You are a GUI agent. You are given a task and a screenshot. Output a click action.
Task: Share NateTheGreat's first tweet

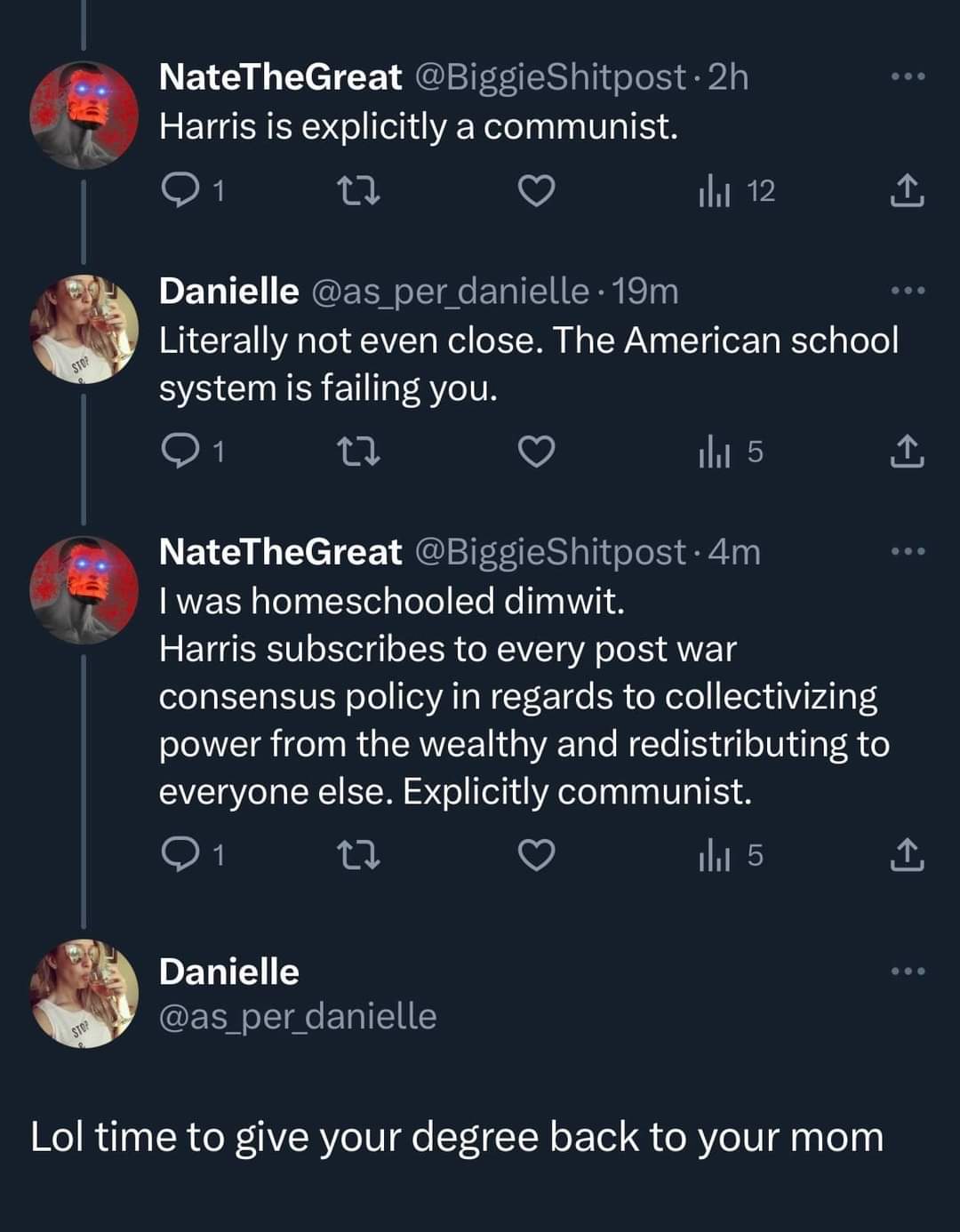tap(907, 190)
